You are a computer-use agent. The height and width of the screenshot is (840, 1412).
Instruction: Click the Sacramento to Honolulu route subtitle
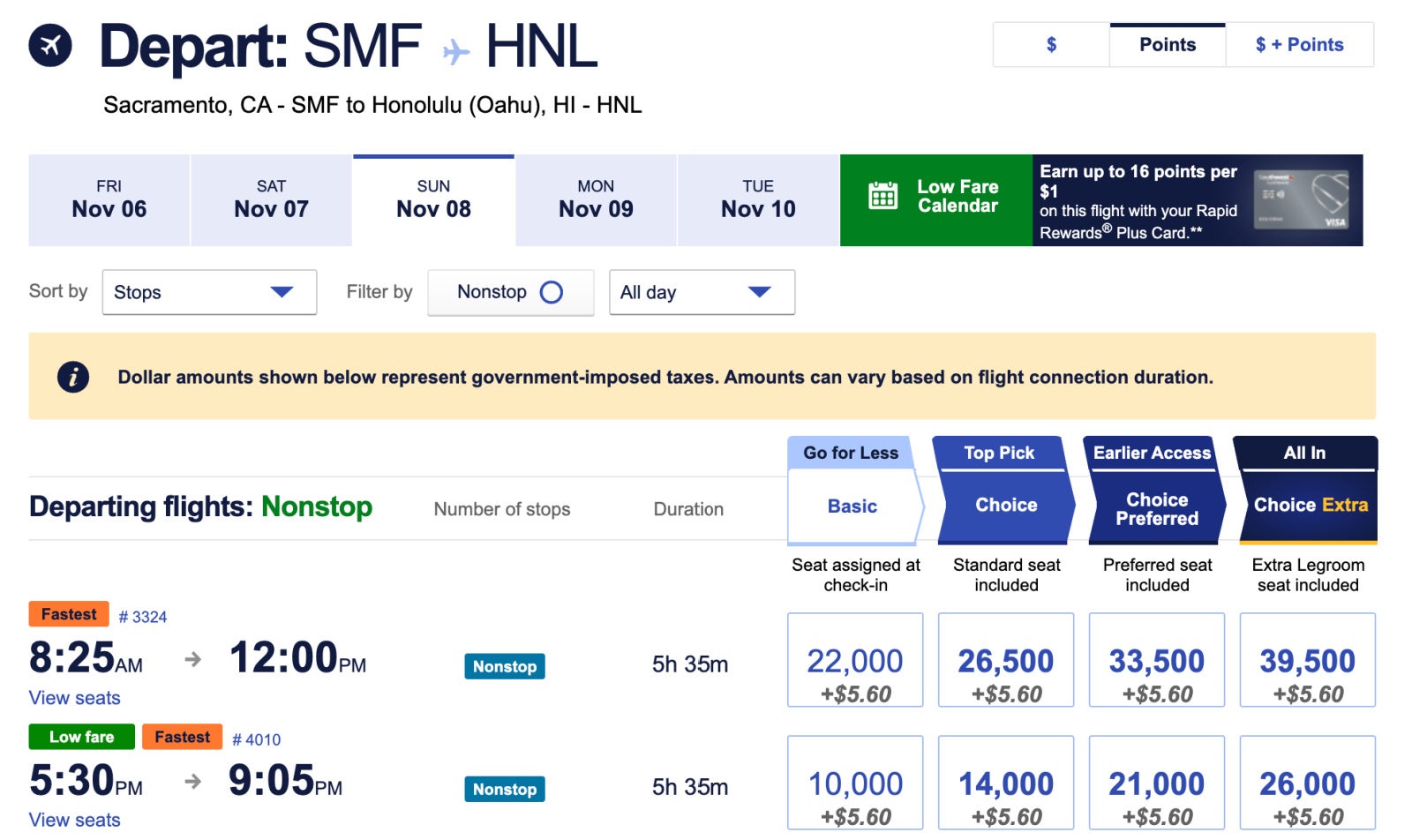(372, 105)
